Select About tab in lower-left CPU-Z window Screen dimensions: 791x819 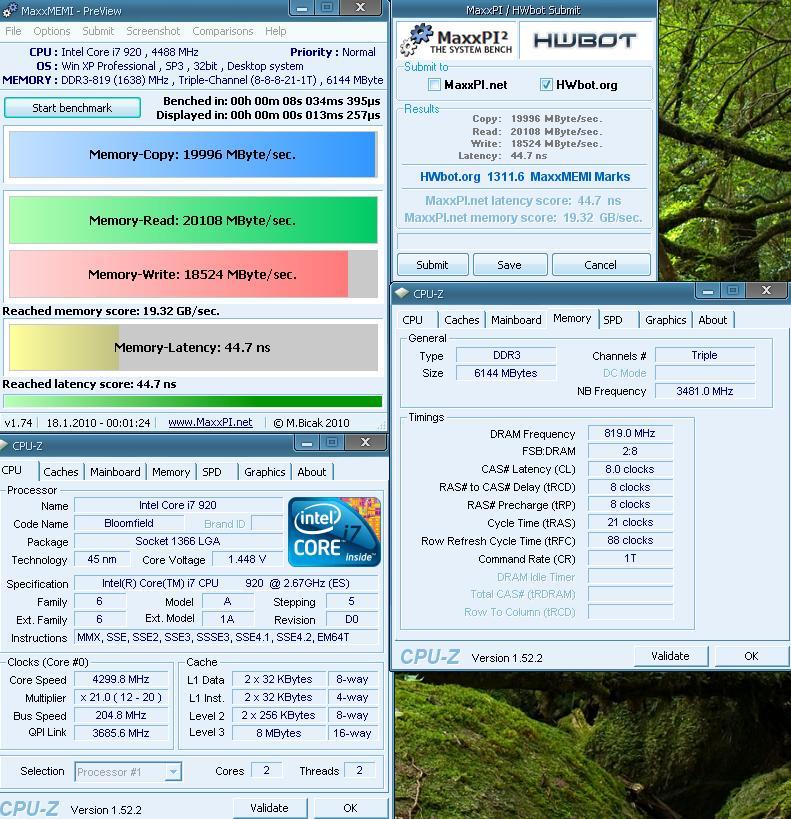311,472
